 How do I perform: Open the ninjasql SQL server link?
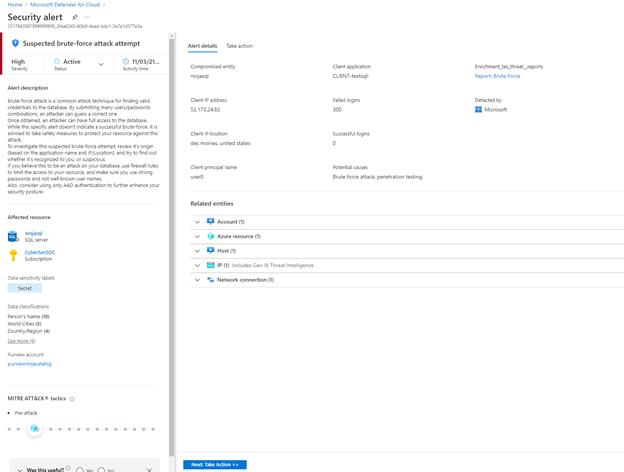tap(33, 233)
